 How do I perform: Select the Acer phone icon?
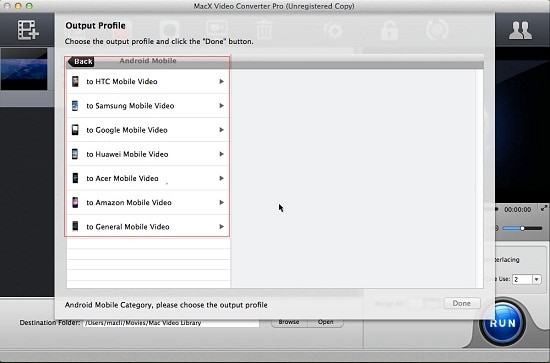75,178
